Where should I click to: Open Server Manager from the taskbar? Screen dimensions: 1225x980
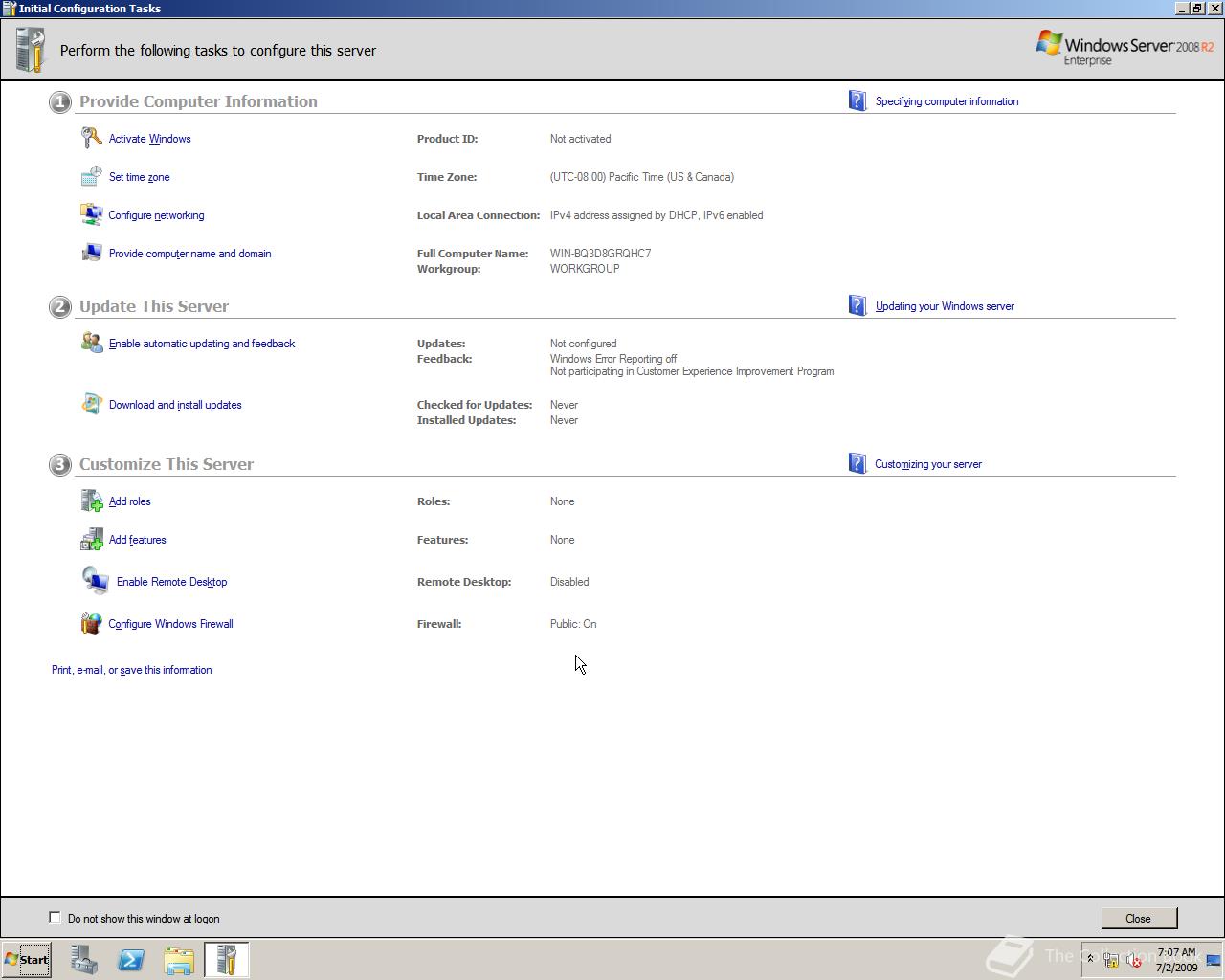click(x=84, y=959)
